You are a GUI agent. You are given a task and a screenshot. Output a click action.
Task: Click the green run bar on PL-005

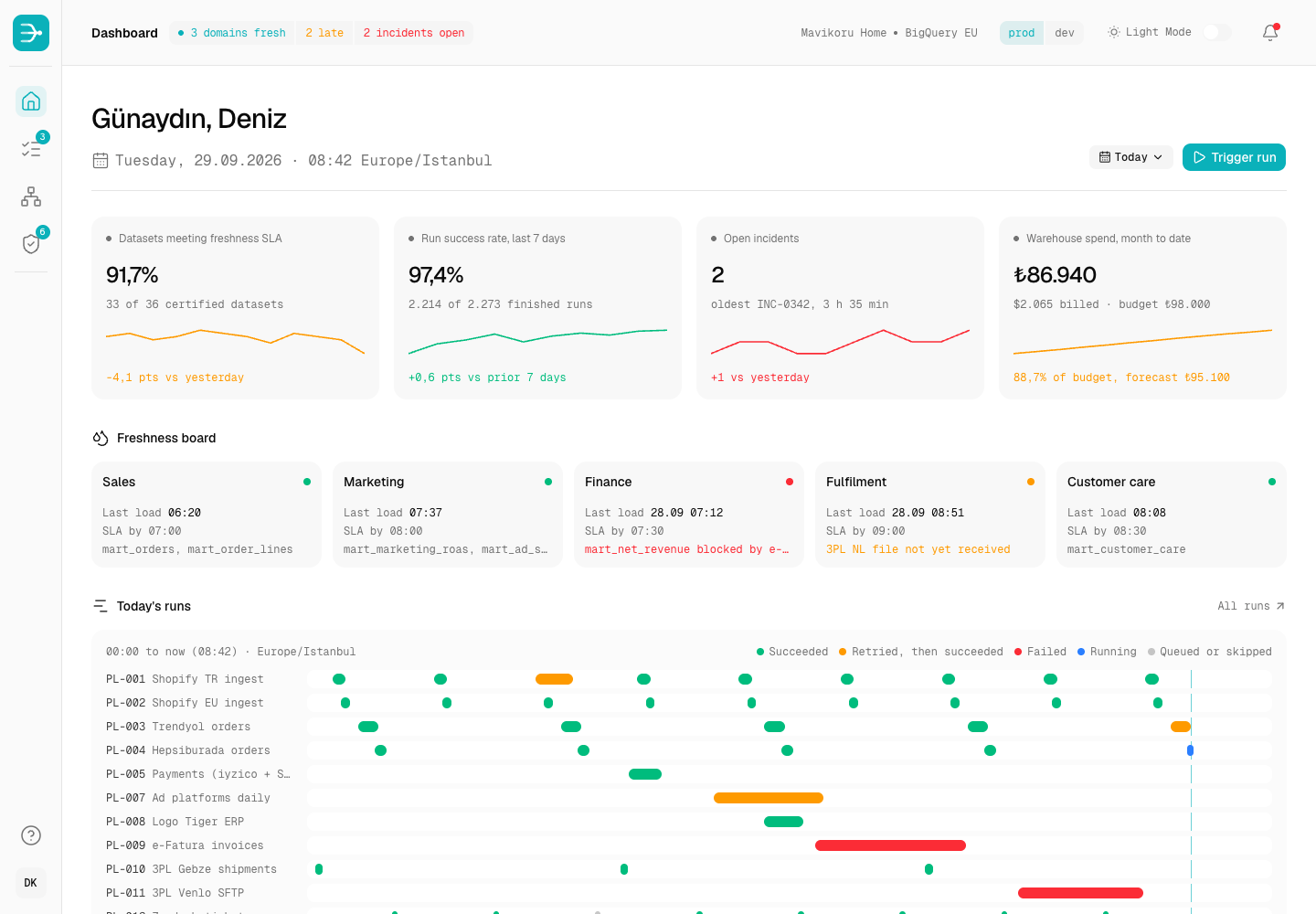click(645, 774)
